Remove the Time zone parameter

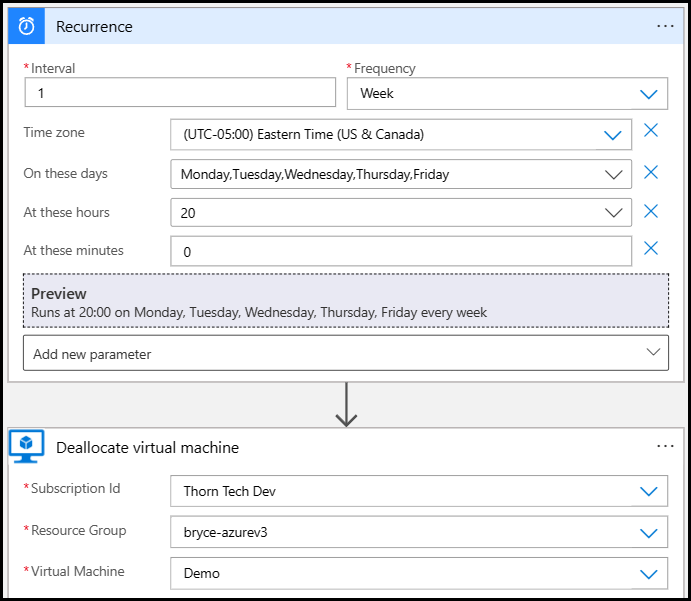coord(651,130)
